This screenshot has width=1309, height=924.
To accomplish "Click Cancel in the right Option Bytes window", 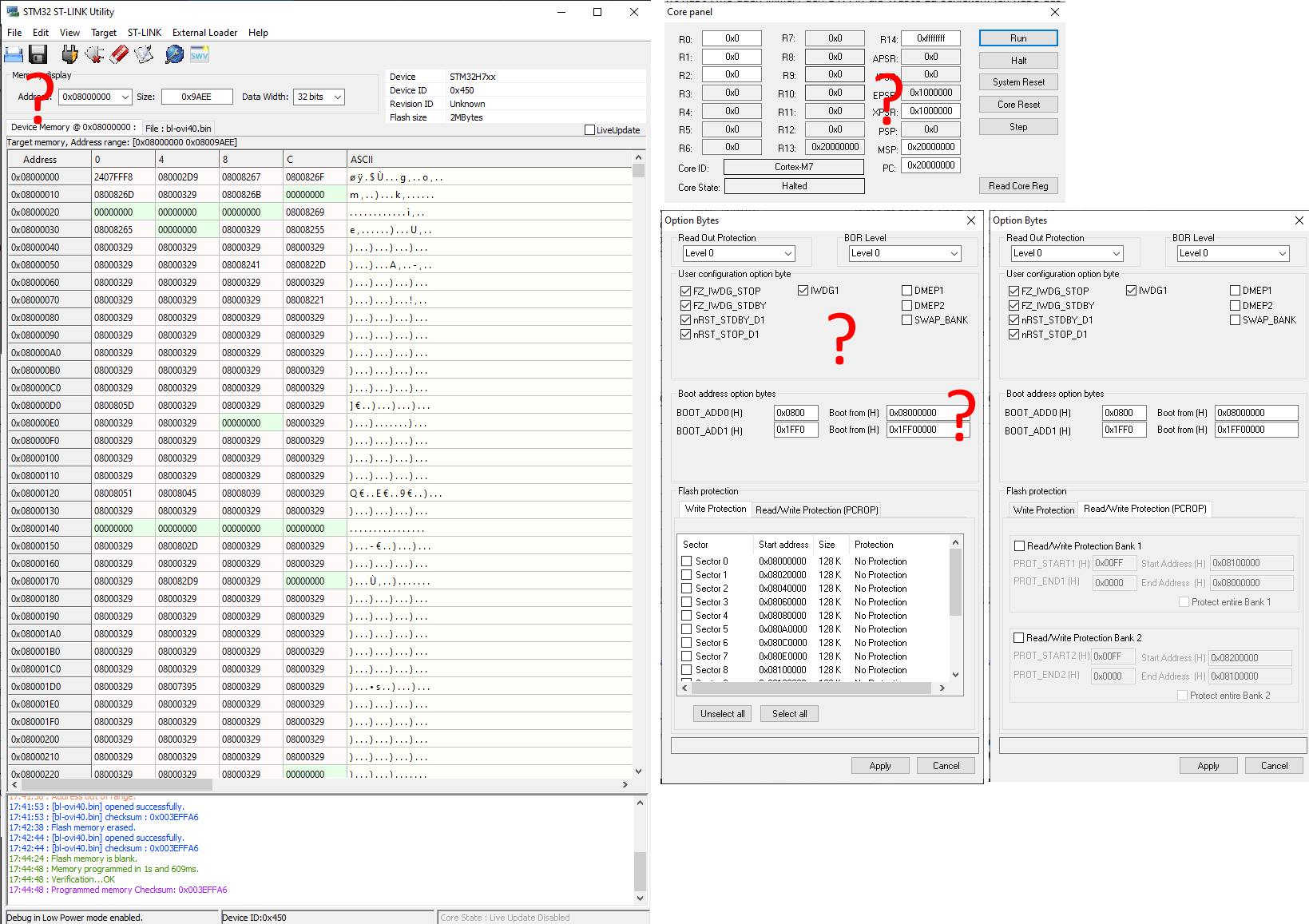I will 1274,766.
